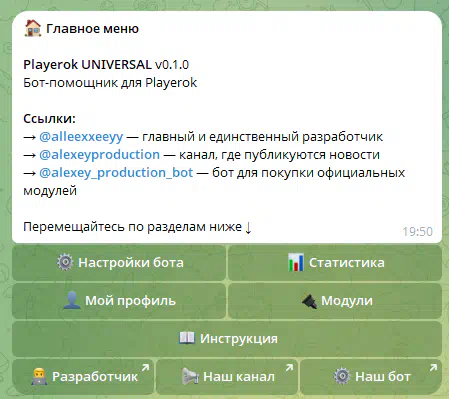This screenshot has height=399, width=449.
Task: Open the @alexeyproduction channel link
Action: click(99, 155)
